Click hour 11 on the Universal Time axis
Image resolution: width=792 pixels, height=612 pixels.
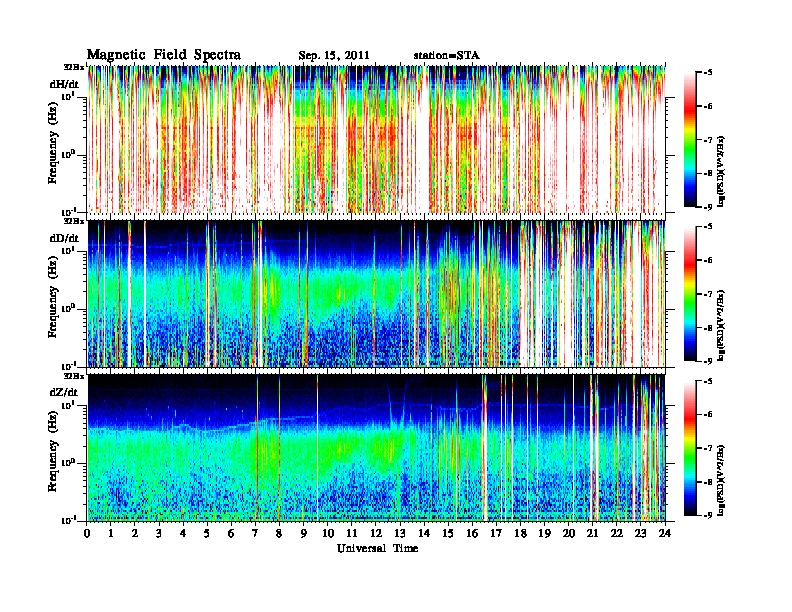(x=352, y=533)
